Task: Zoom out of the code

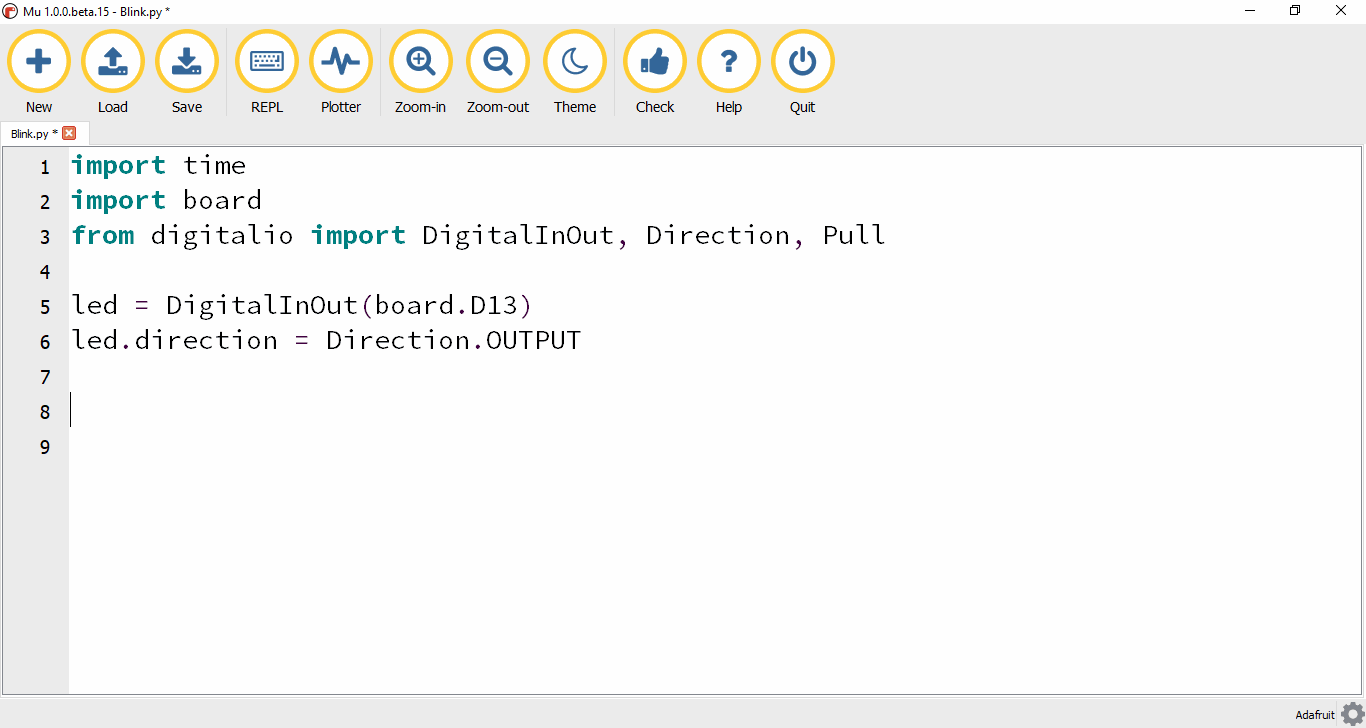Action: click(497, 61)
